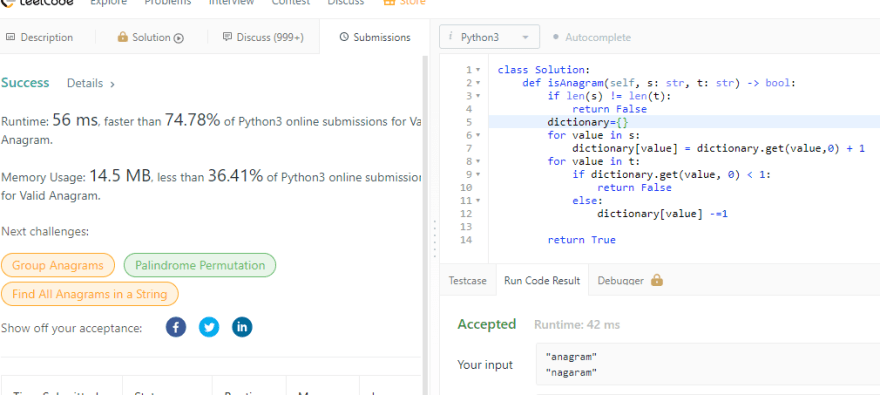Select the Run Code Result tab
The image size is (880, 395).
coord(542,281)
